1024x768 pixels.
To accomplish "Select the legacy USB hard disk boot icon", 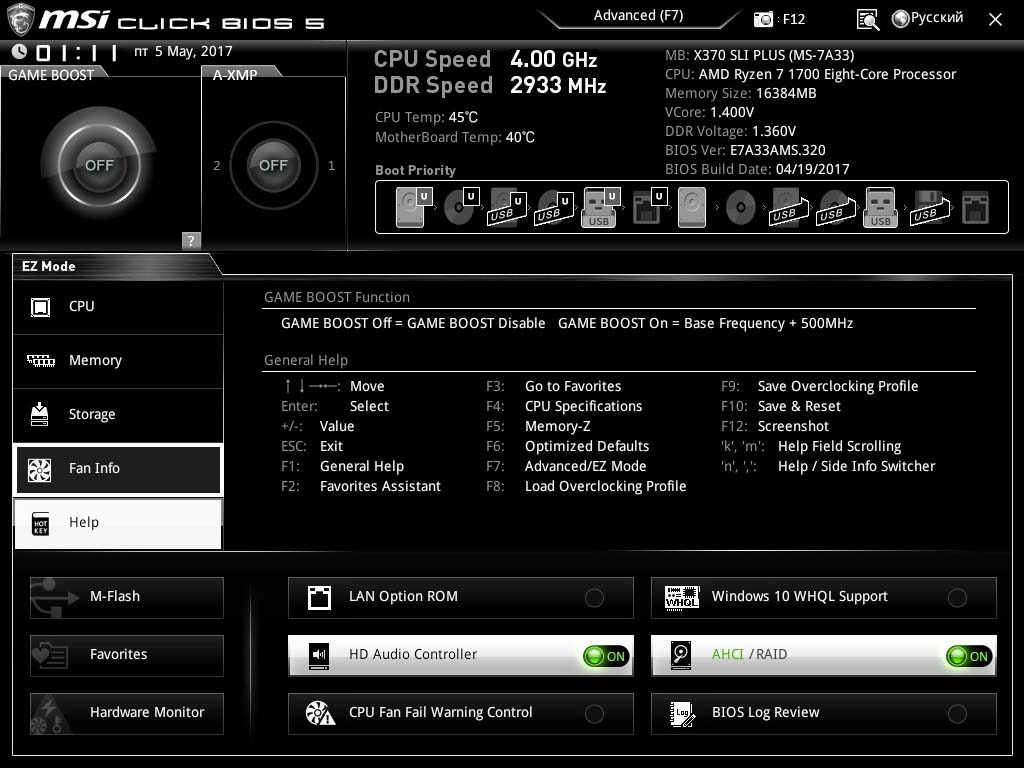I will pos(788,207).
